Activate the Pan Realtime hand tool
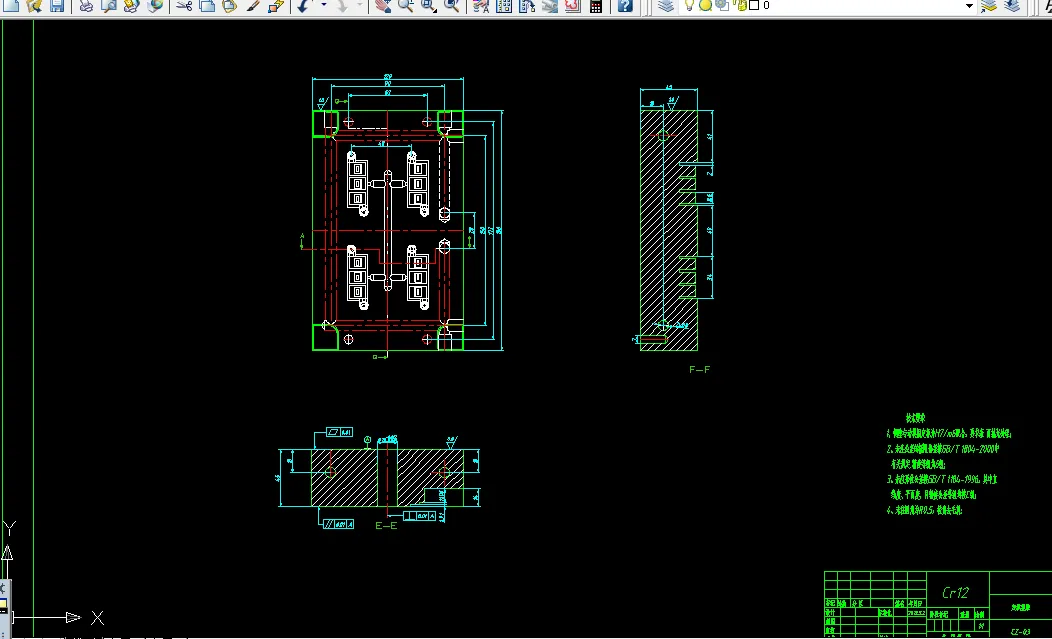Screen dimensions: 1052x639 383,6
